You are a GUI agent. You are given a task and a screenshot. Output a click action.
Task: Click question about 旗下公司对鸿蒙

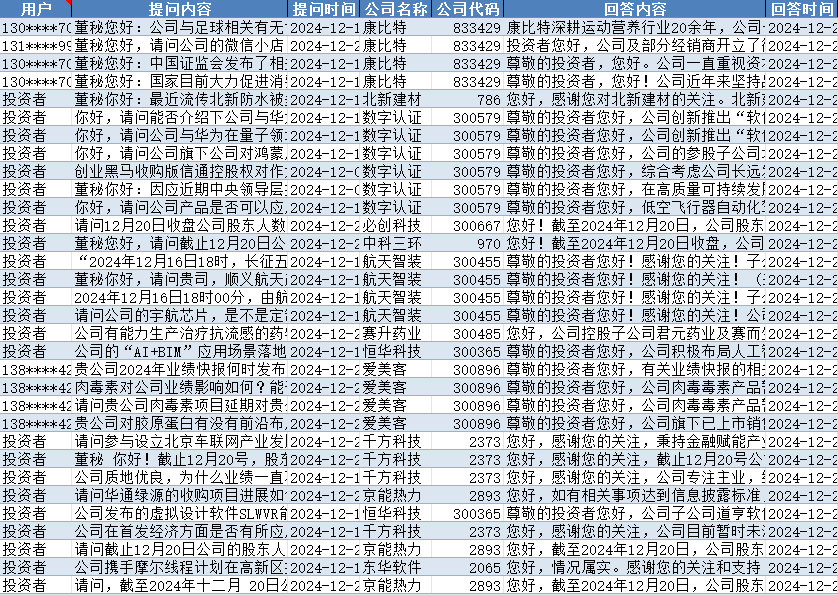click(180, 153)
